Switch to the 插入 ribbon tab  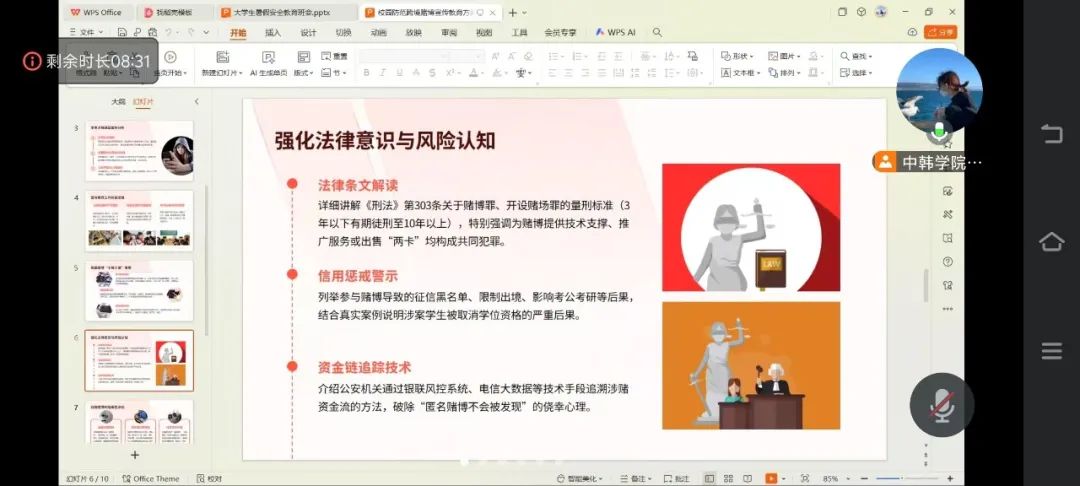point(272,32)
